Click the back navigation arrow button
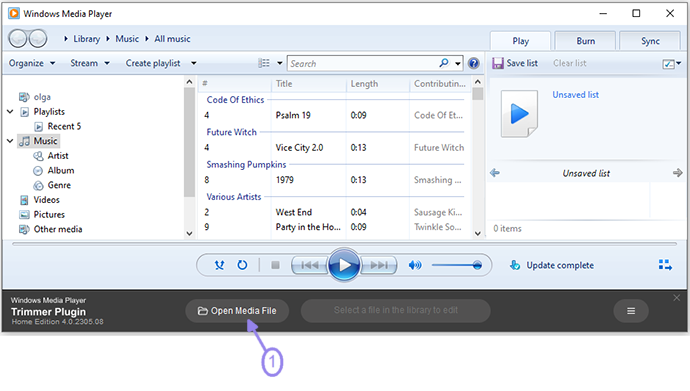This screenshot has width=690, height=391. pos(18,39)
